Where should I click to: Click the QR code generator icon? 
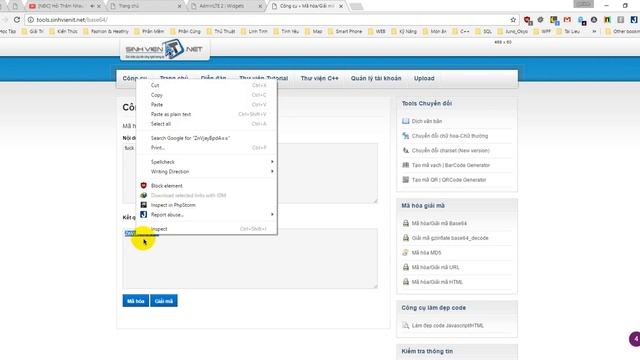(x=405, y=180)
